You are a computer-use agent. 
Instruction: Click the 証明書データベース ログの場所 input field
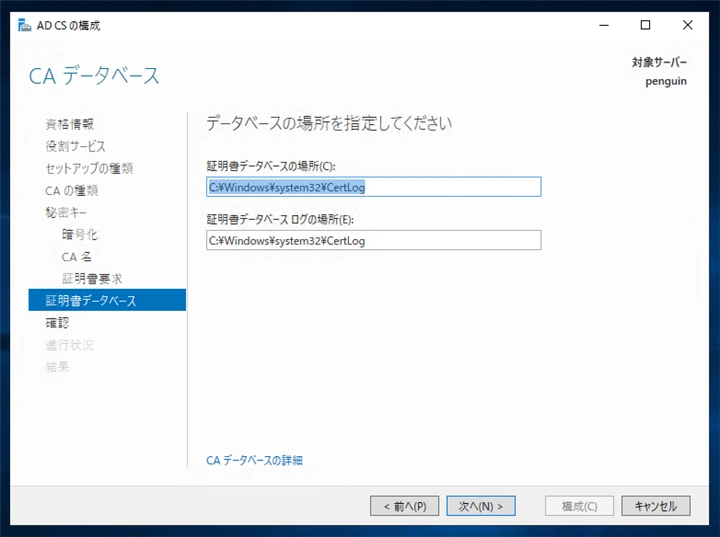coord(373,240)
